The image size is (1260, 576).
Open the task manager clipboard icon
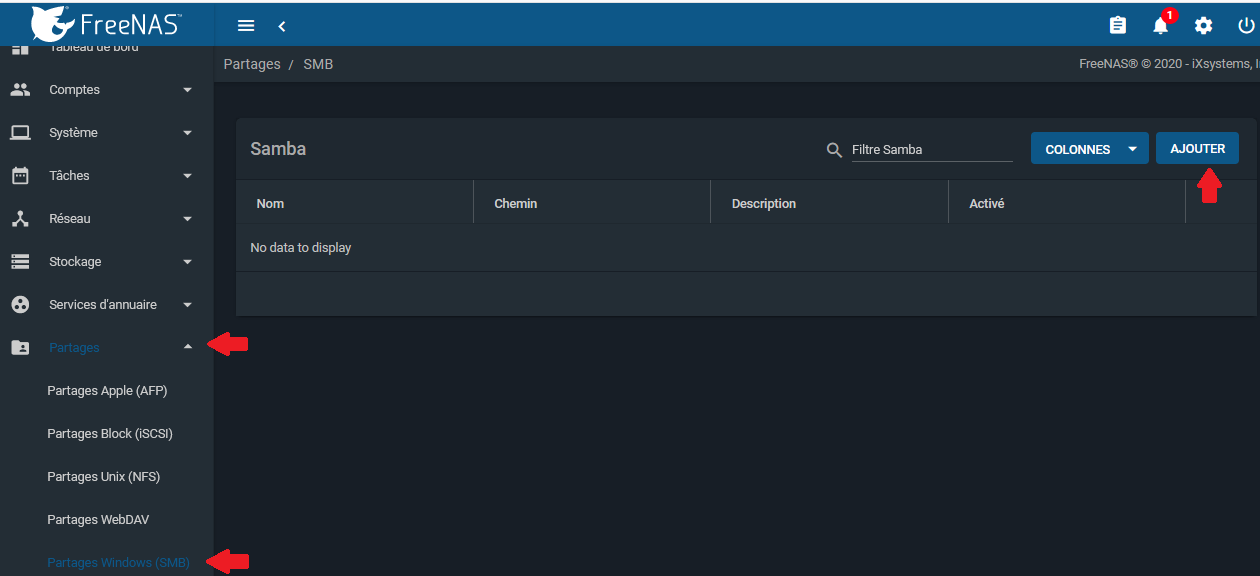(x=1118, y=26)
